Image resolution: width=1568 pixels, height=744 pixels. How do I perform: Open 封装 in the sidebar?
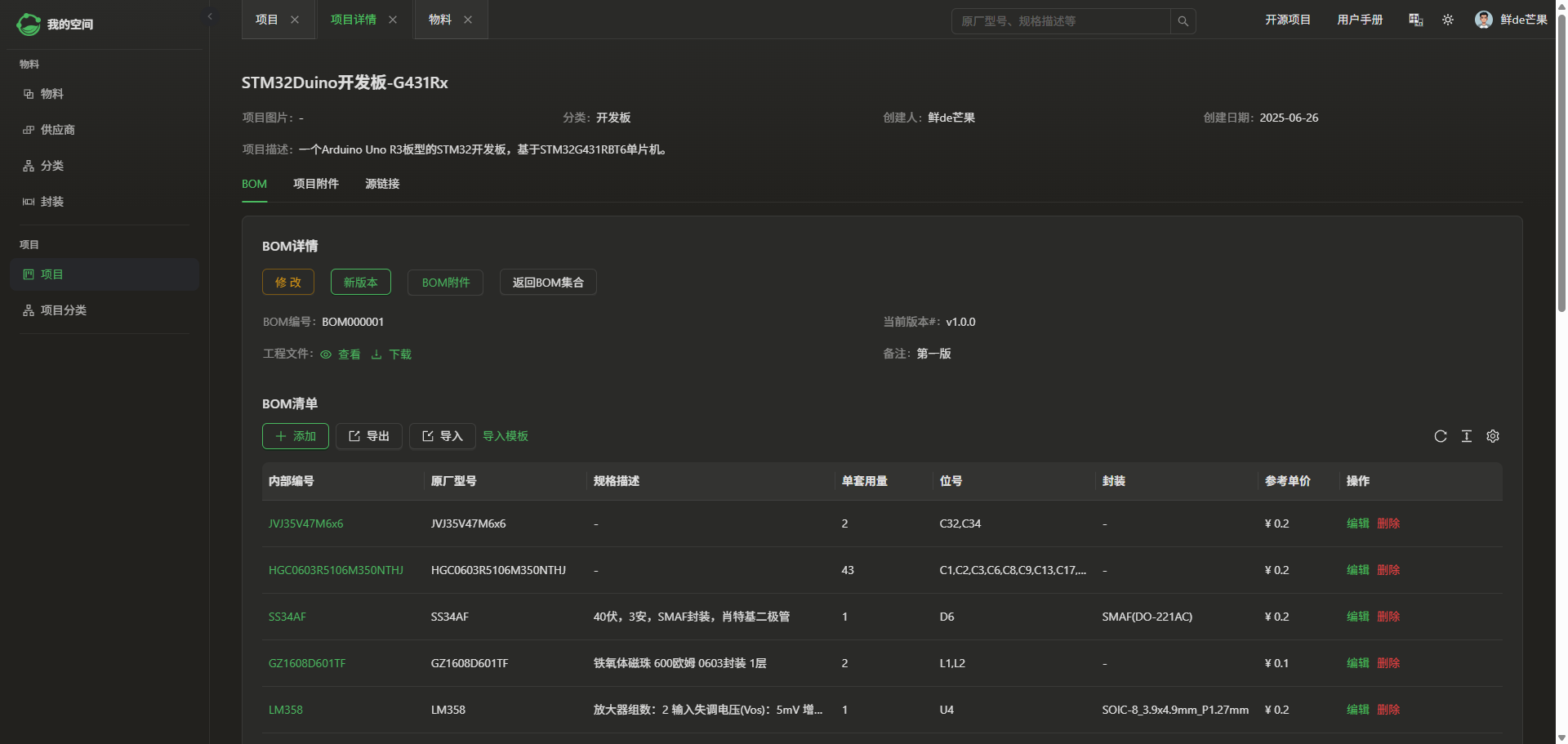tap(105, 202)
